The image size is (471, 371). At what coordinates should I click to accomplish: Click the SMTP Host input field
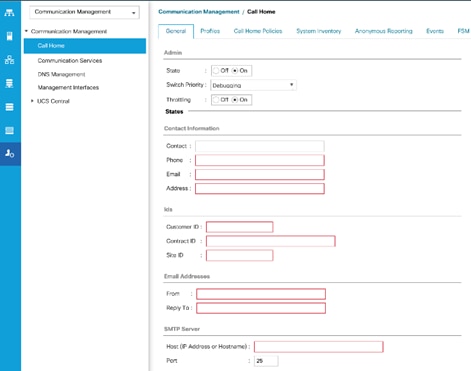[x=319, y=347]
